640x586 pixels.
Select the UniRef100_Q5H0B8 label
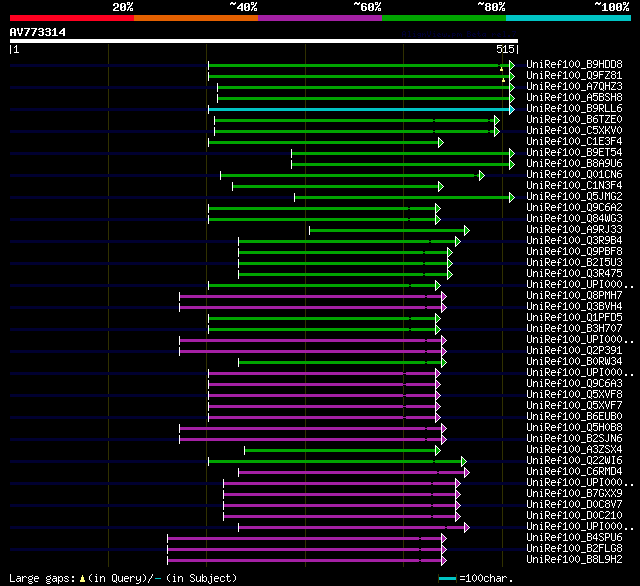point(574,428)
